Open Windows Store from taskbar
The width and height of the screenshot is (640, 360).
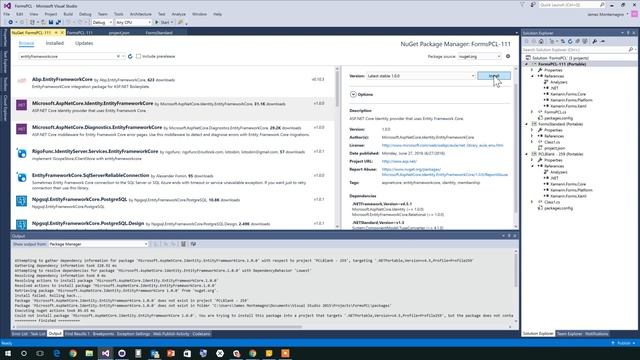point(187,353)
